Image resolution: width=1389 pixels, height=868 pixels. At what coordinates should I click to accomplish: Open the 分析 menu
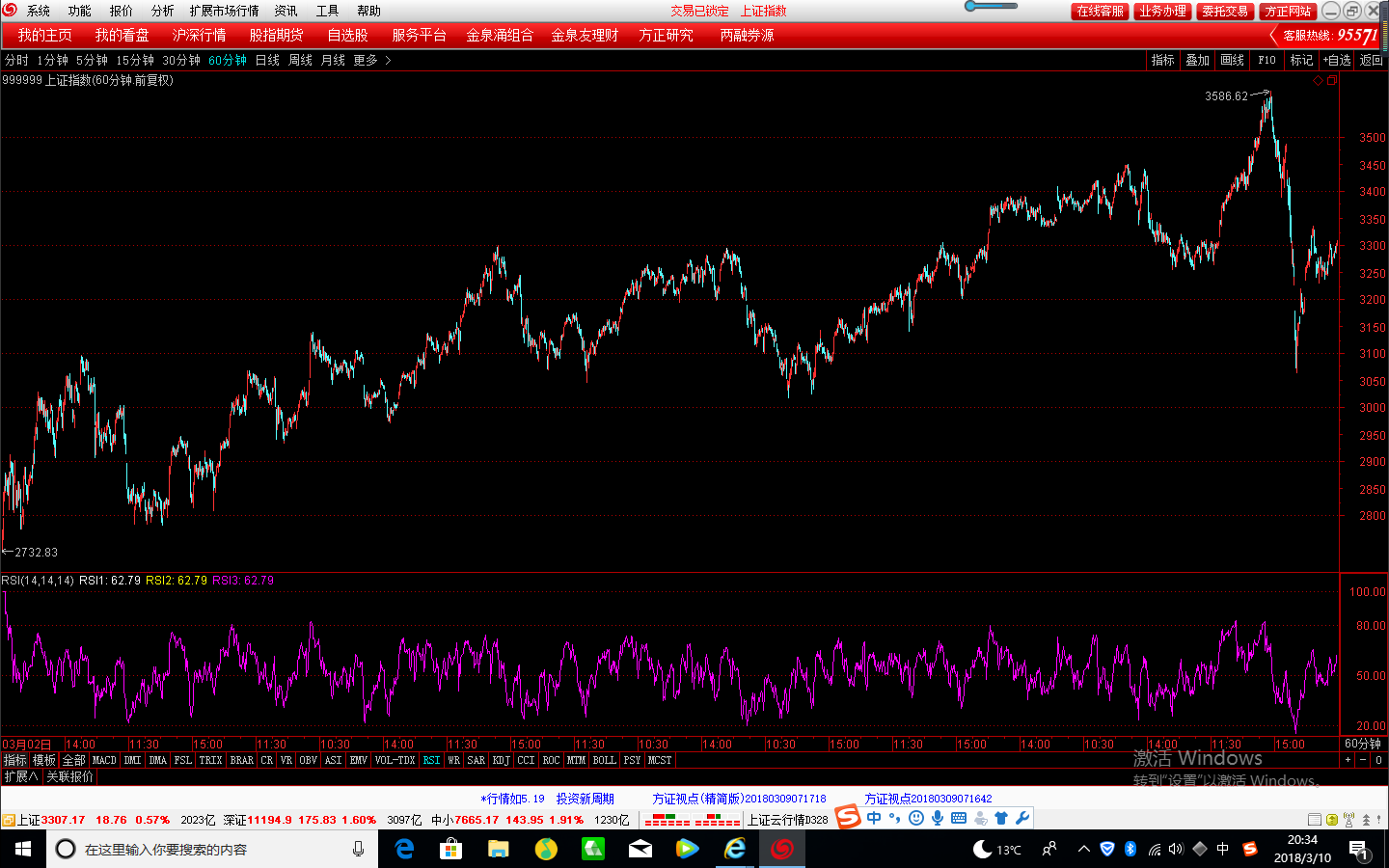(x=162, y=11)
